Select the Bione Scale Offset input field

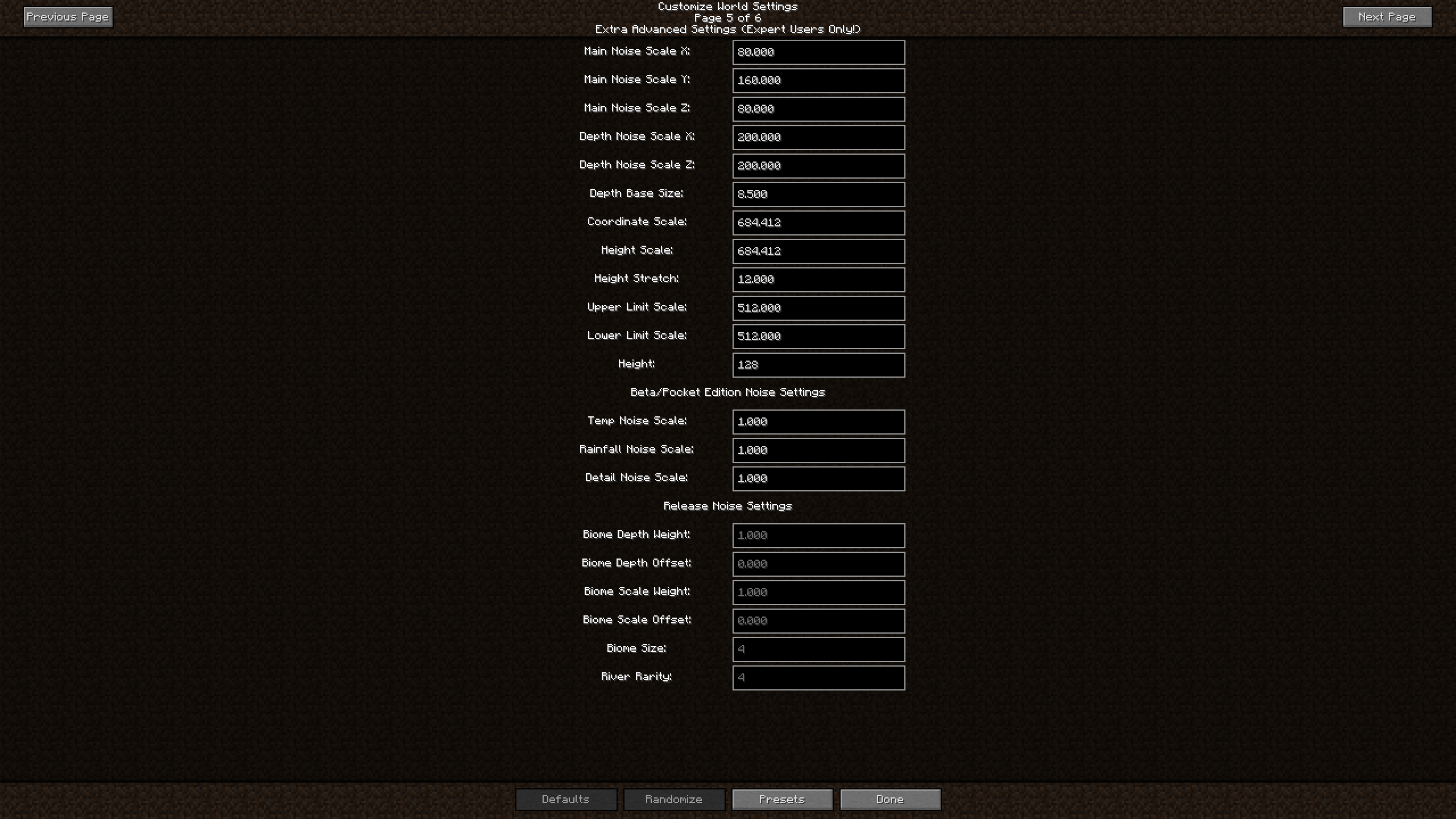tap(818, 620)
